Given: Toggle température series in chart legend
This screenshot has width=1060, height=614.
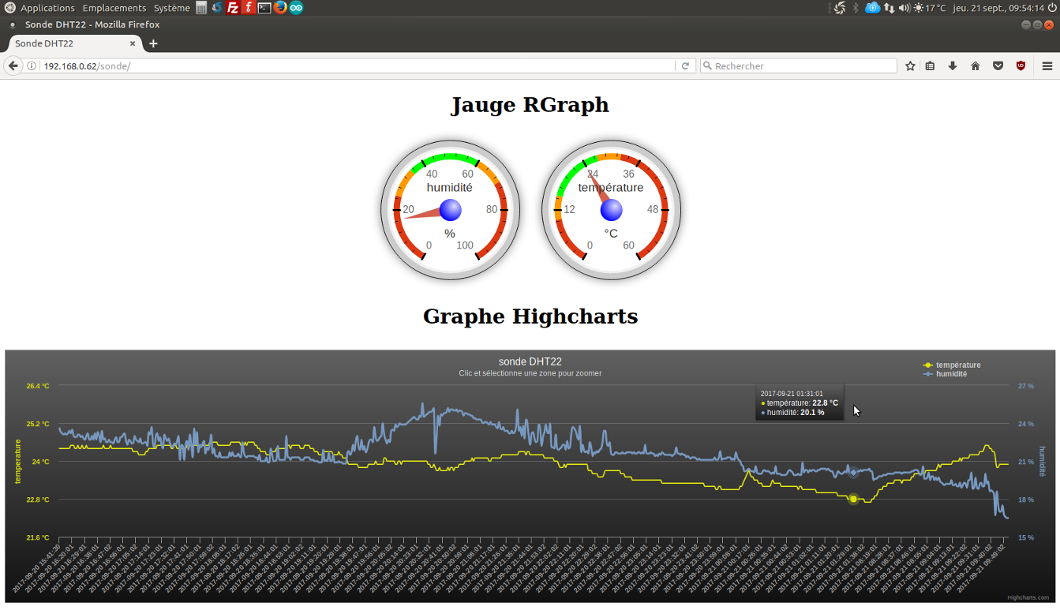Looking at the screenshot, I should 957,365.
